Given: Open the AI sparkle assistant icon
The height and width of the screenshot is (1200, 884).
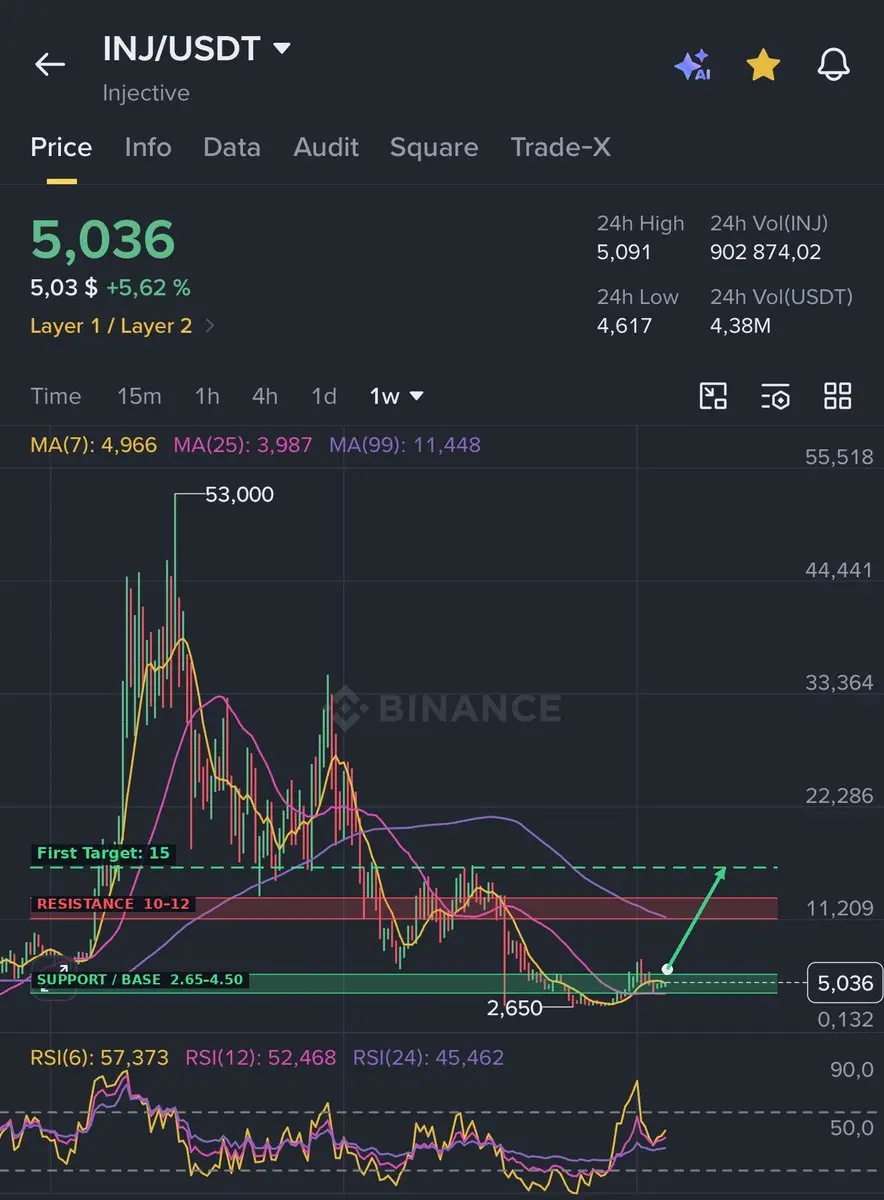Looking at the screenshot, I should click(x=692, y=66).
